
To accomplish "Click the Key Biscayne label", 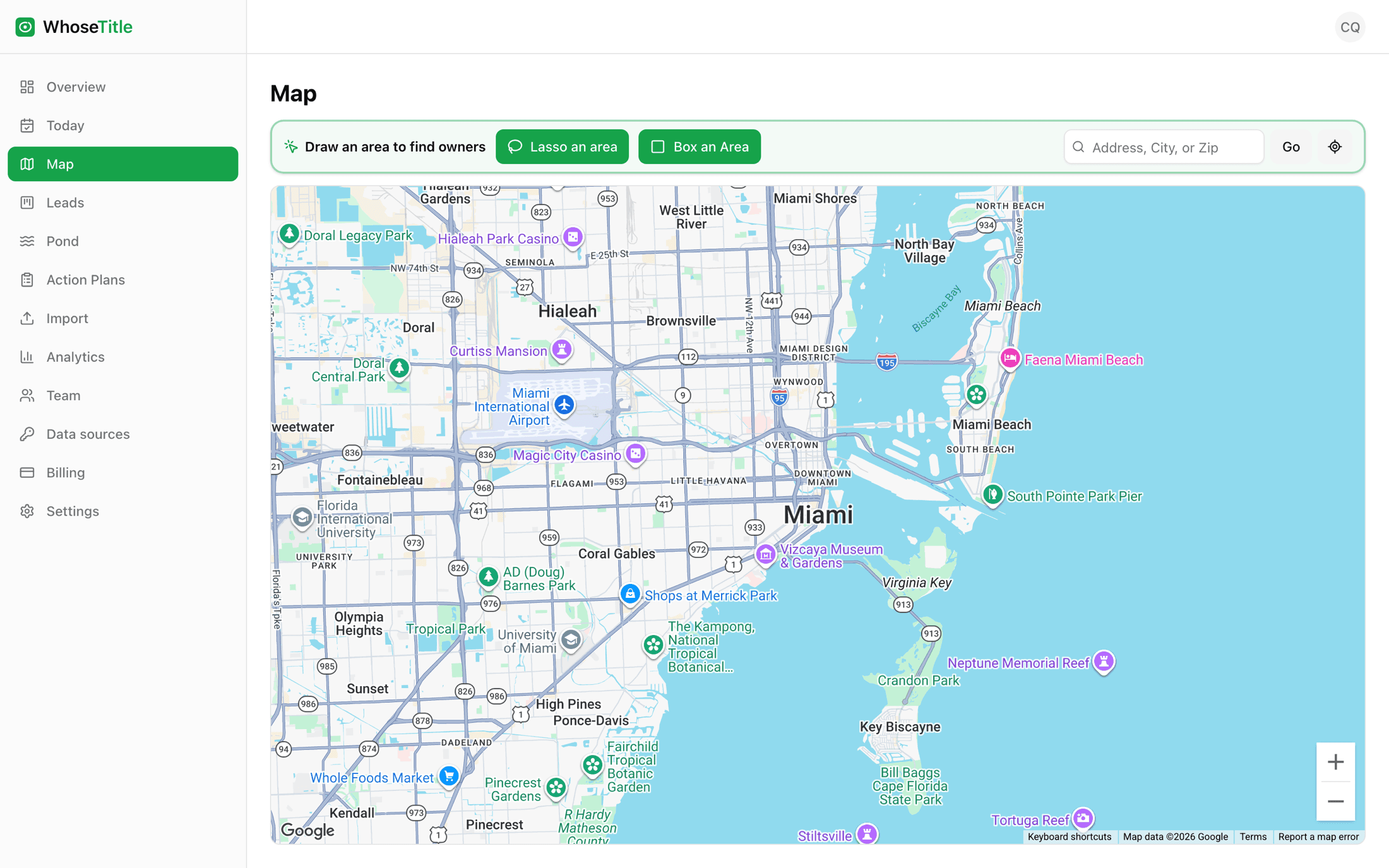I will coord(900,727).
